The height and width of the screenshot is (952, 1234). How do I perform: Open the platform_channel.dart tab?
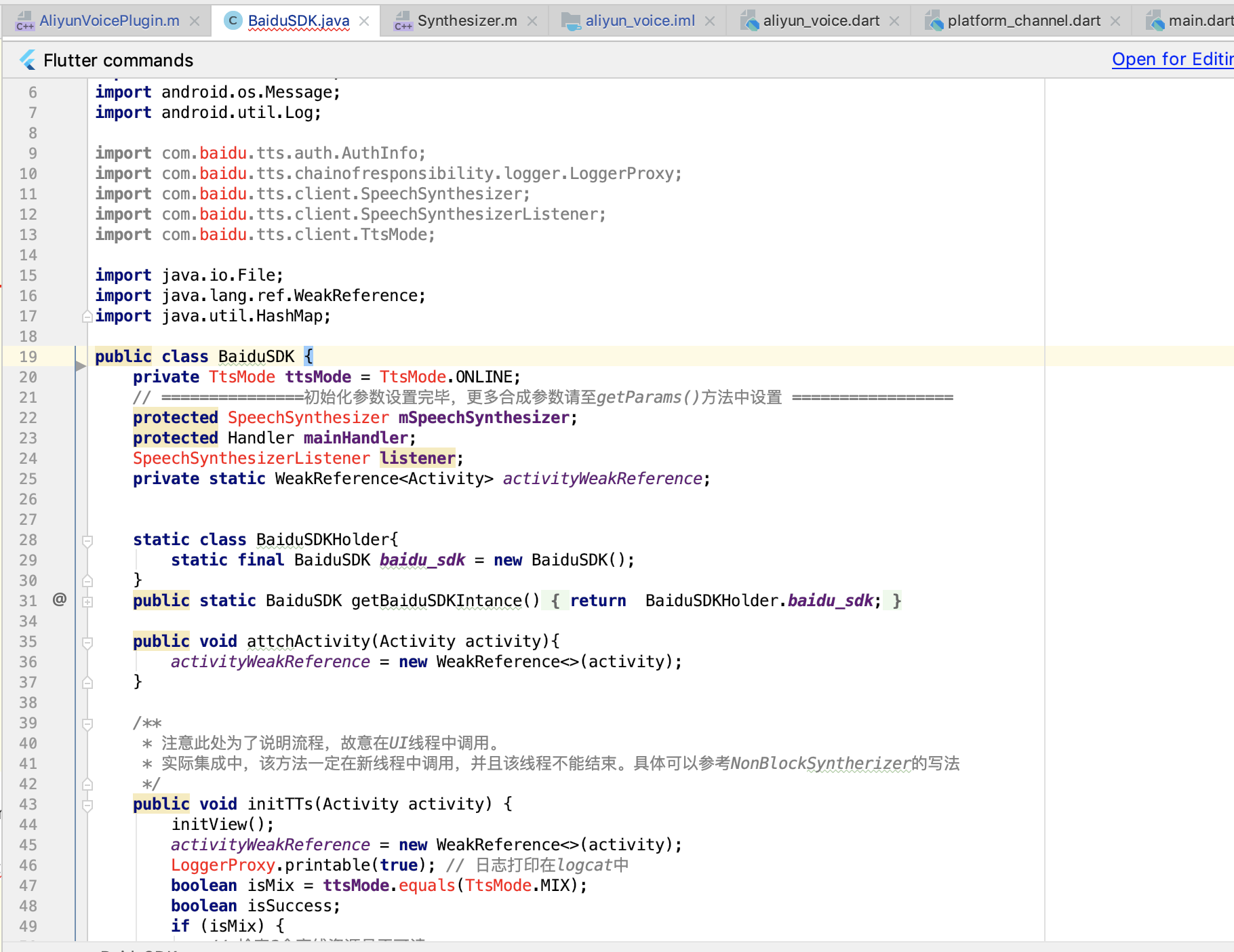1024,21
